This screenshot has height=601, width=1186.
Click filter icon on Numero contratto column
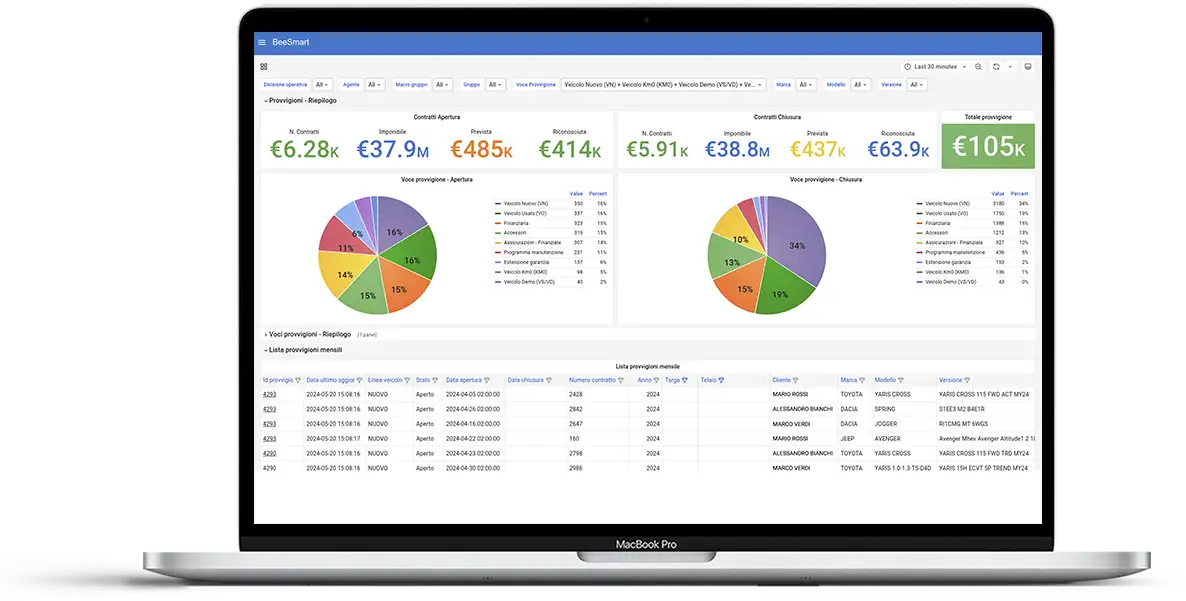(621, 381)
